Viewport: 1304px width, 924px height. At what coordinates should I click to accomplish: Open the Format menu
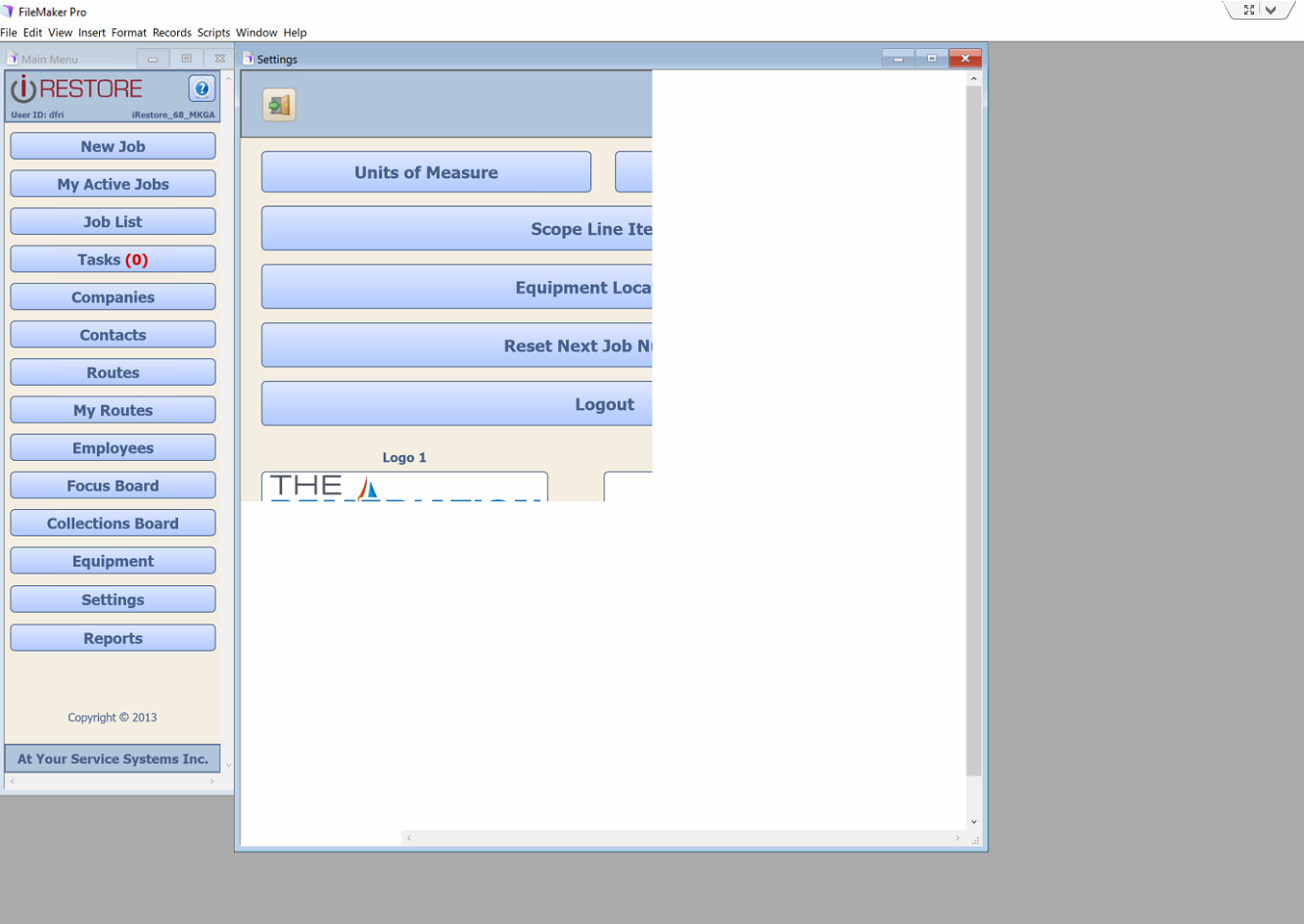128,32
